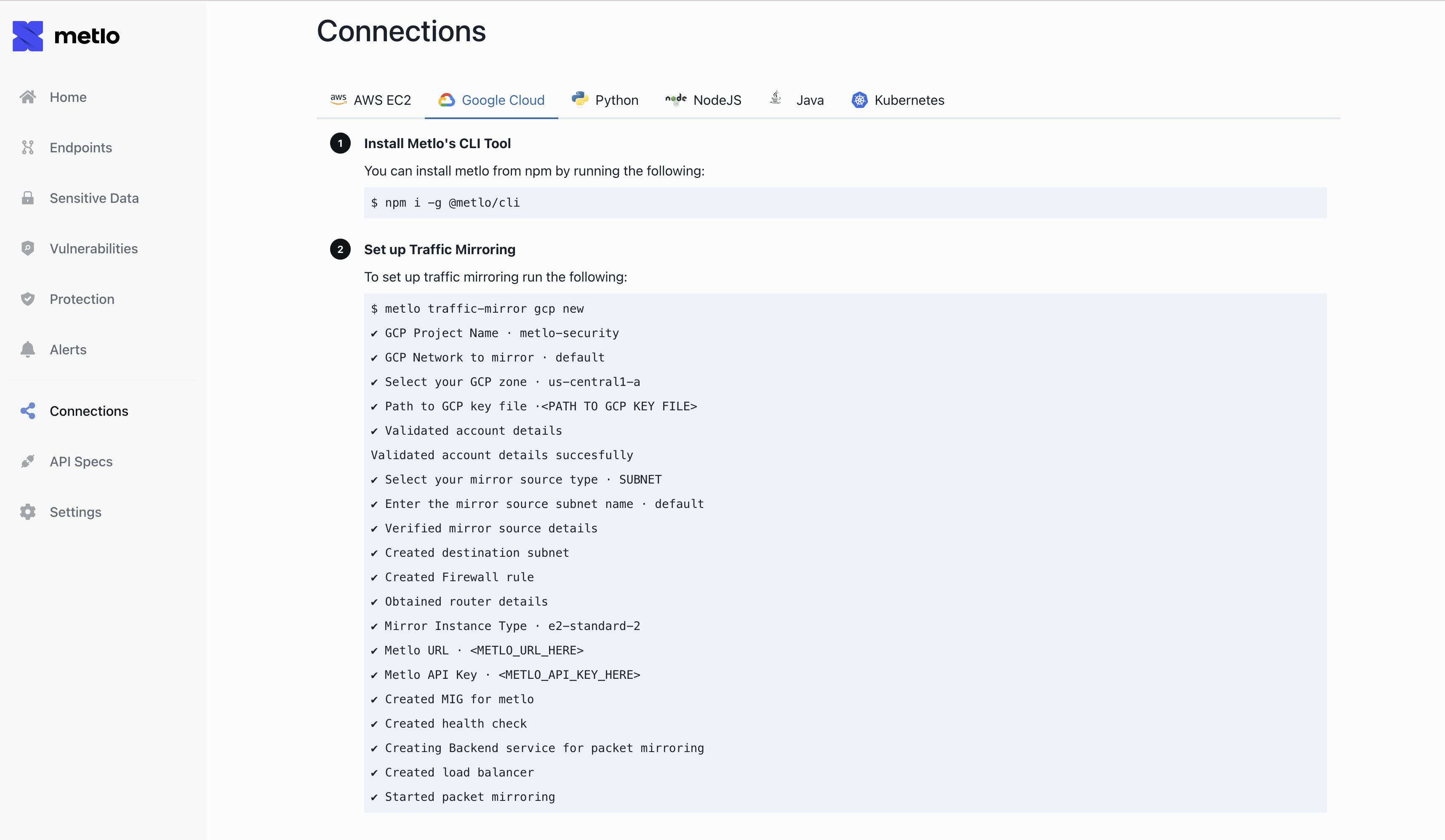
Task: Click 'Select your GCP zone' line
Action: point(506,382)
